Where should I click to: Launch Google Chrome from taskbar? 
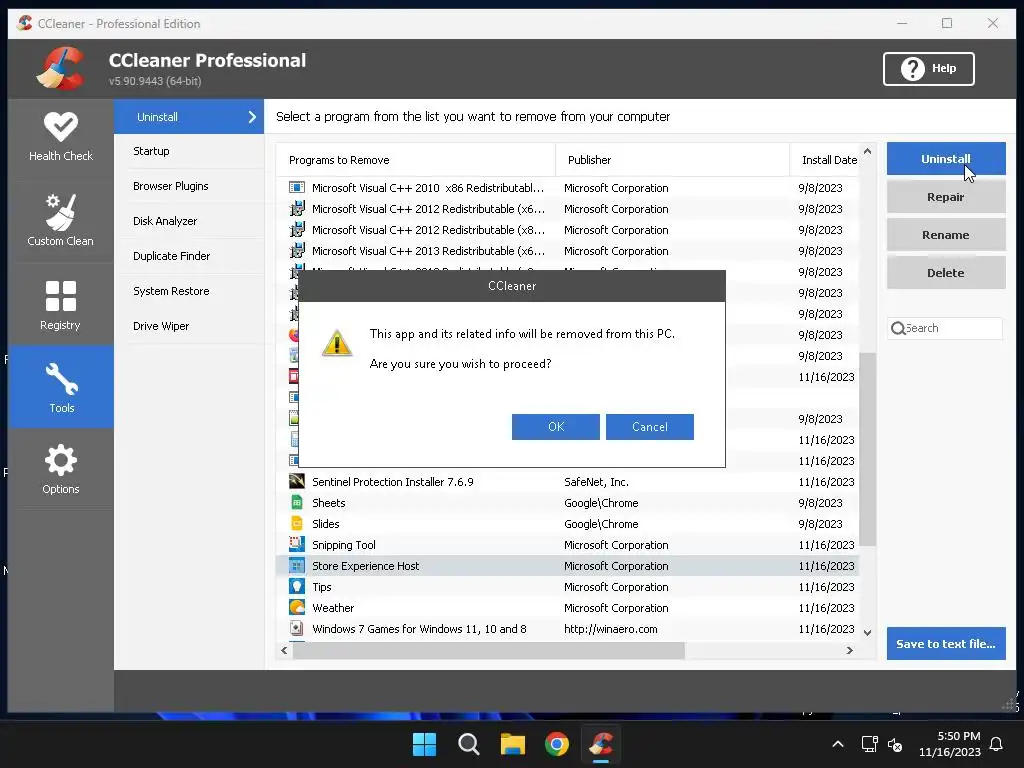[x=556, y=744]
